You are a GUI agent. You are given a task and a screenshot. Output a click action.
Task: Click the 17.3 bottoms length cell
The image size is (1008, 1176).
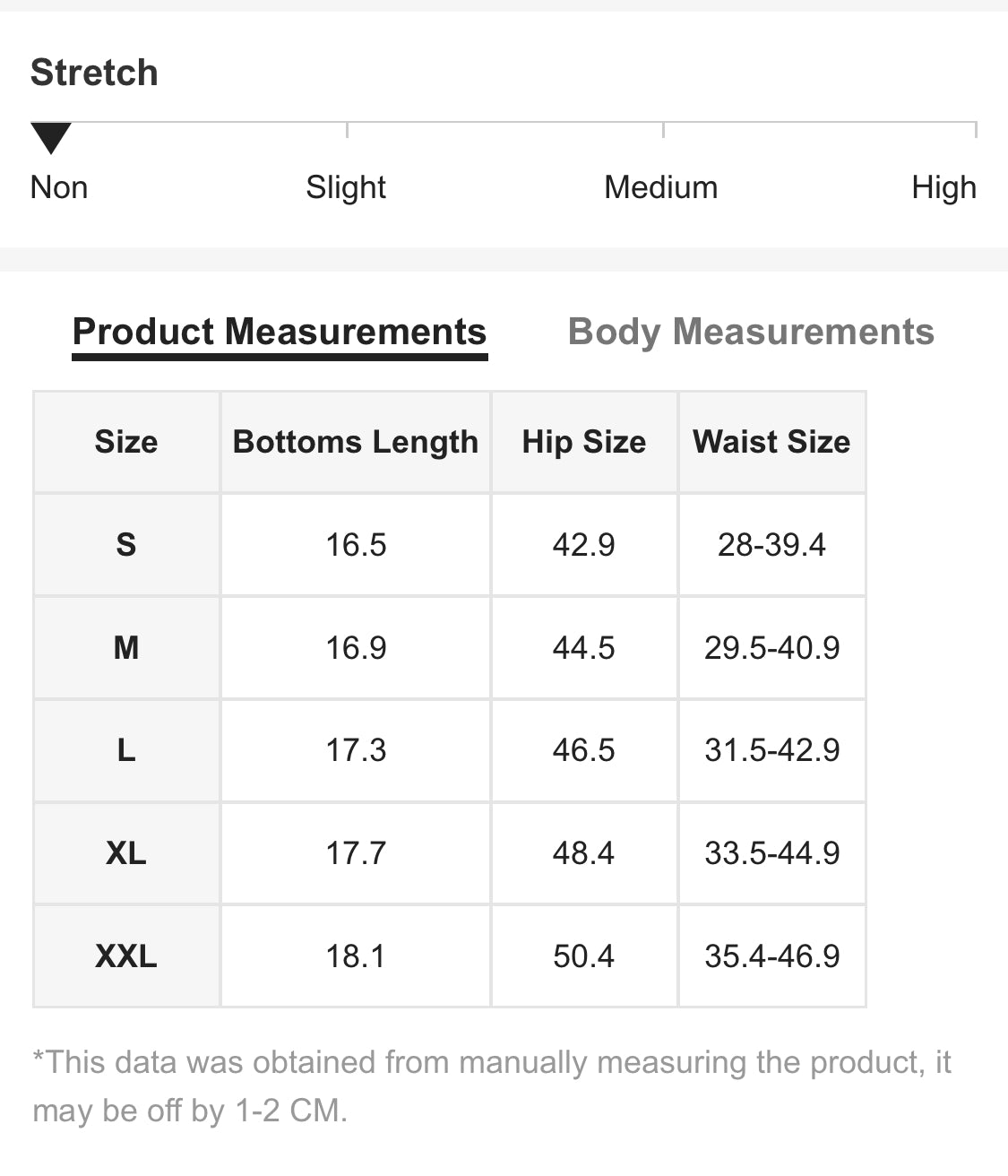click(356, 750)
